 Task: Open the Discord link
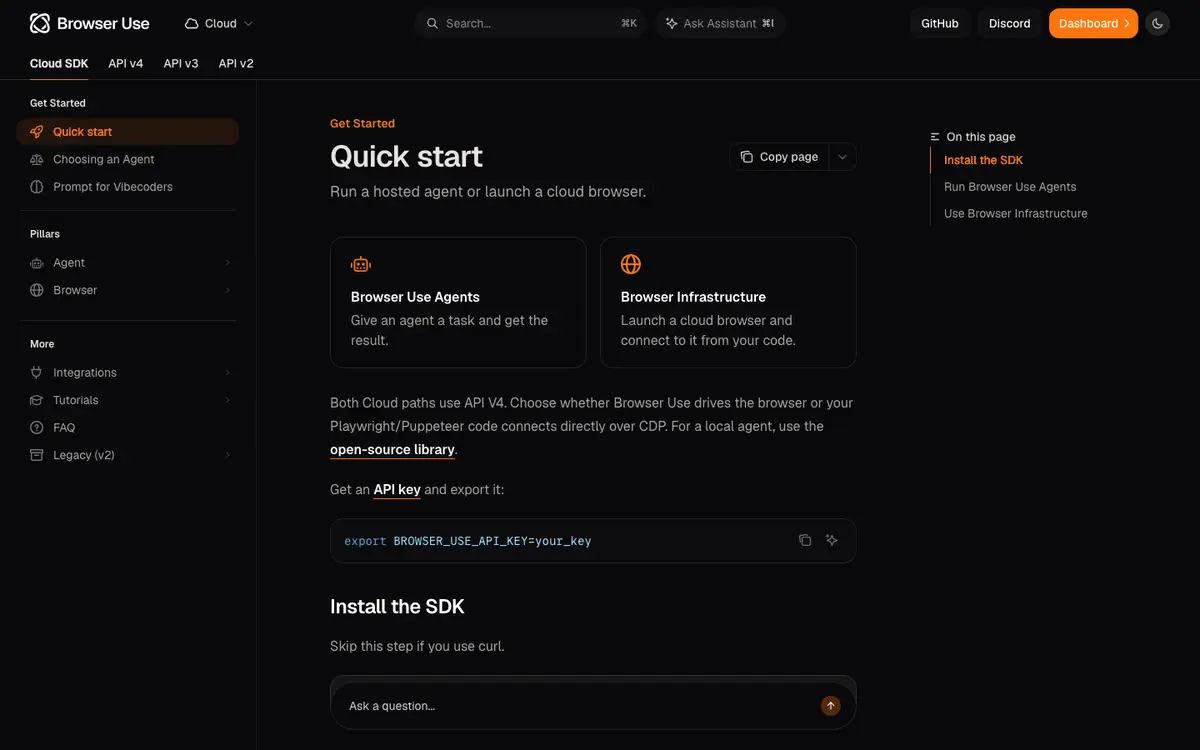click(x=1009, y=23)
